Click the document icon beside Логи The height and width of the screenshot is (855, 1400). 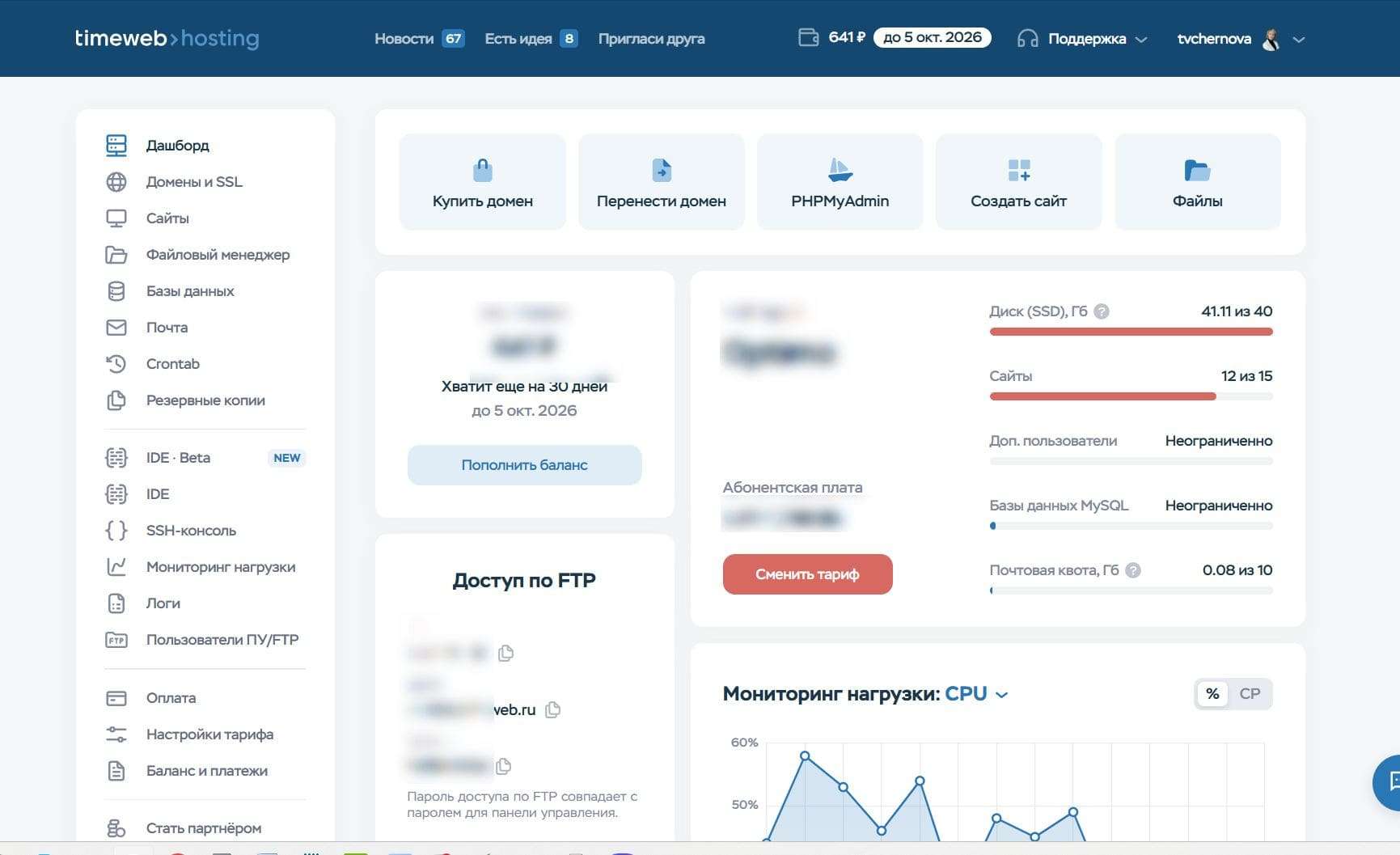116,603
